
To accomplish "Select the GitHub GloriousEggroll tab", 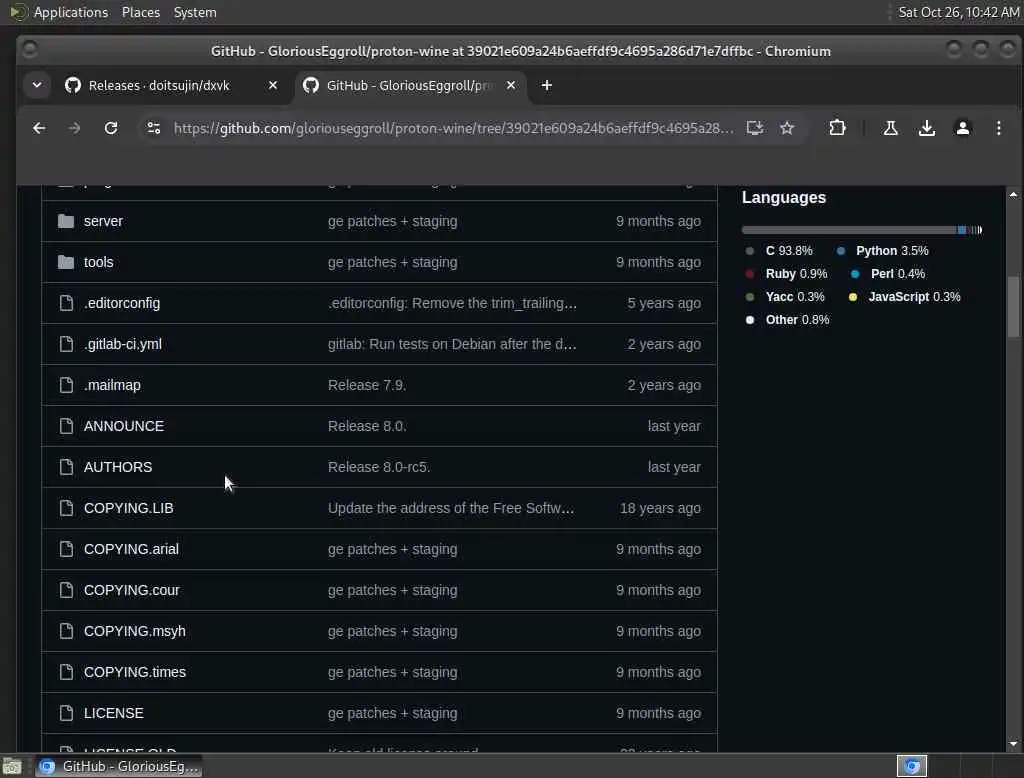I will coord(410,86).
